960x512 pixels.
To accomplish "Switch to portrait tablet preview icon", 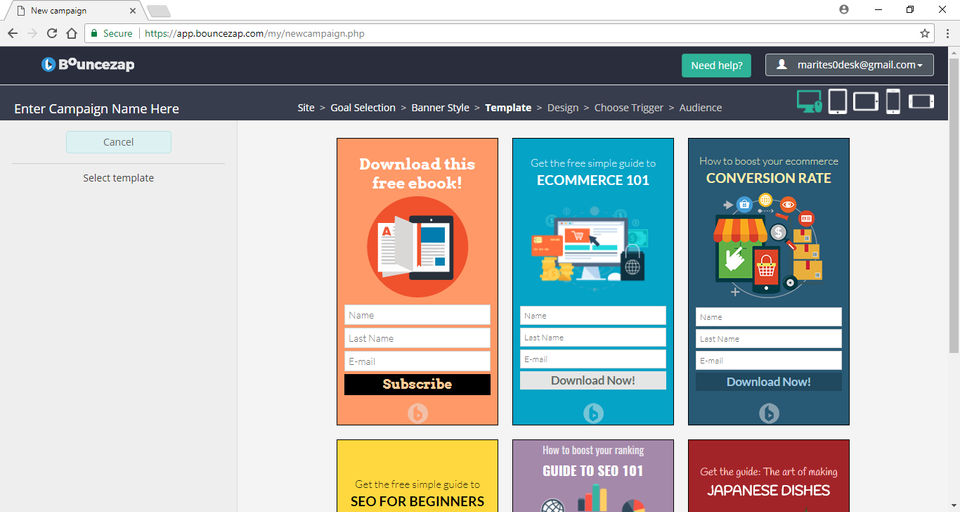I will (838, 102).
